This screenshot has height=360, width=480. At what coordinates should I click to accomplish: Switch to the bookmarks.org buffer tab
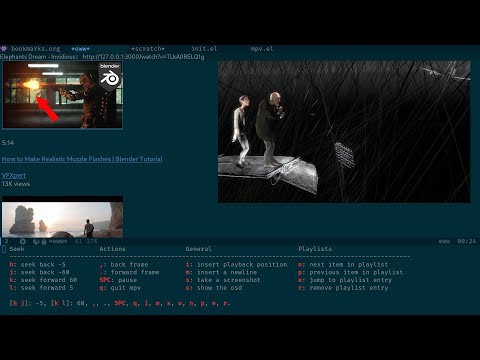(x=36, y=49)
